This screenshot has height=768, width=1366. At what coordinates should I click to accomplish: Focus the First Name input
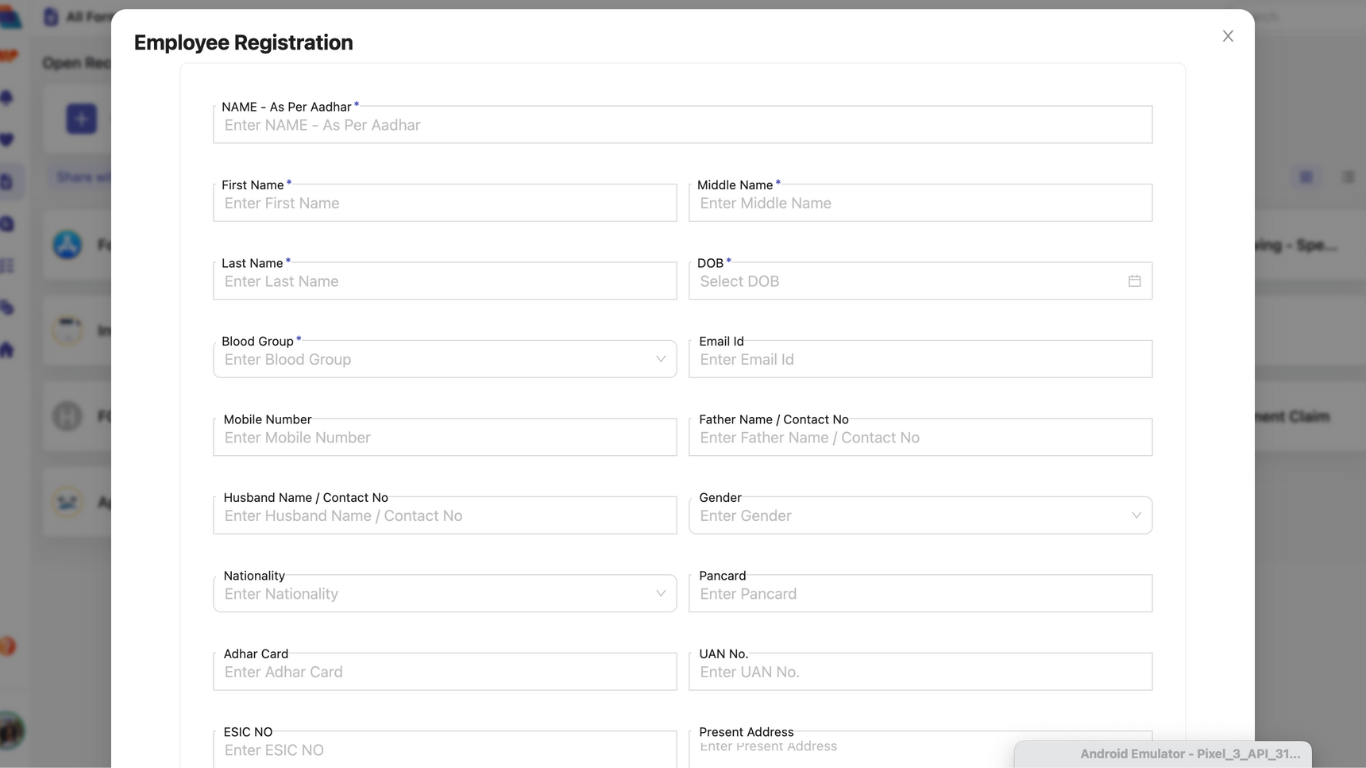[444, 203]
